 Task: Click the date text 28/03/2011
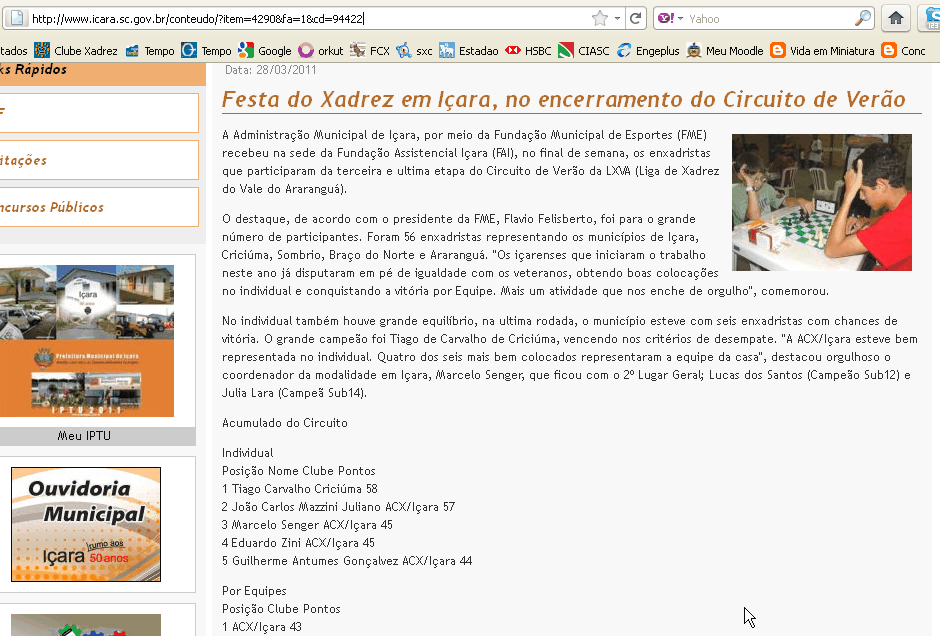286,70
